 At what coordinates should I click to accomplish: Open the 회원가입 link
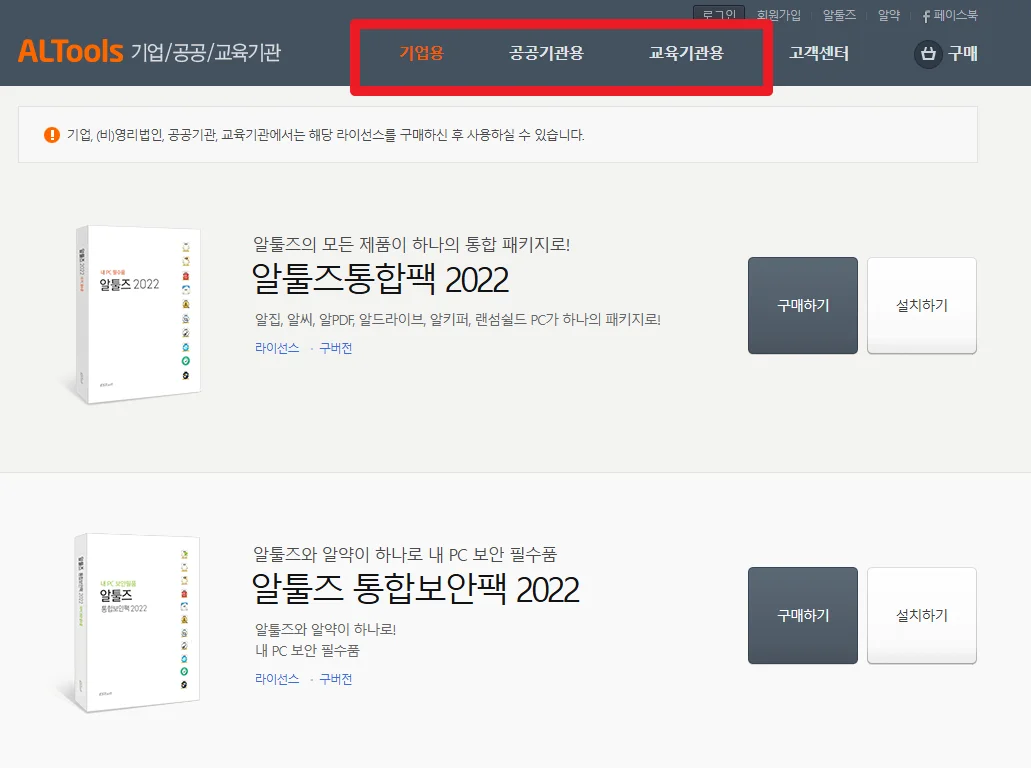(779, 14)
